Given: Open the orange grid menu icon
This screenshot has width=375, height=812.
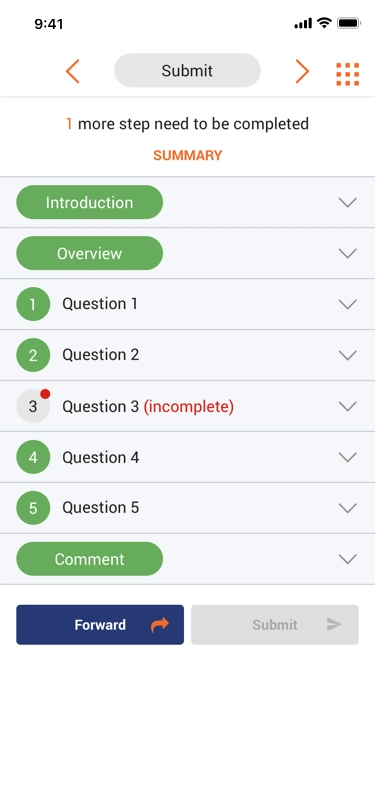Looking at the screenshot, I should click(x=348, y=74).
